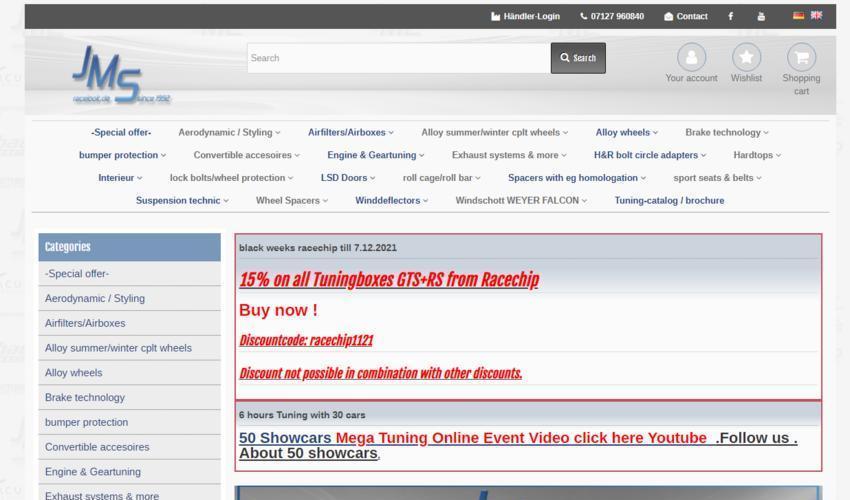Viewport: 850px width, 500px height.
Task: Expand Exhaust systems & more top menu
Action: pos(509,155)
